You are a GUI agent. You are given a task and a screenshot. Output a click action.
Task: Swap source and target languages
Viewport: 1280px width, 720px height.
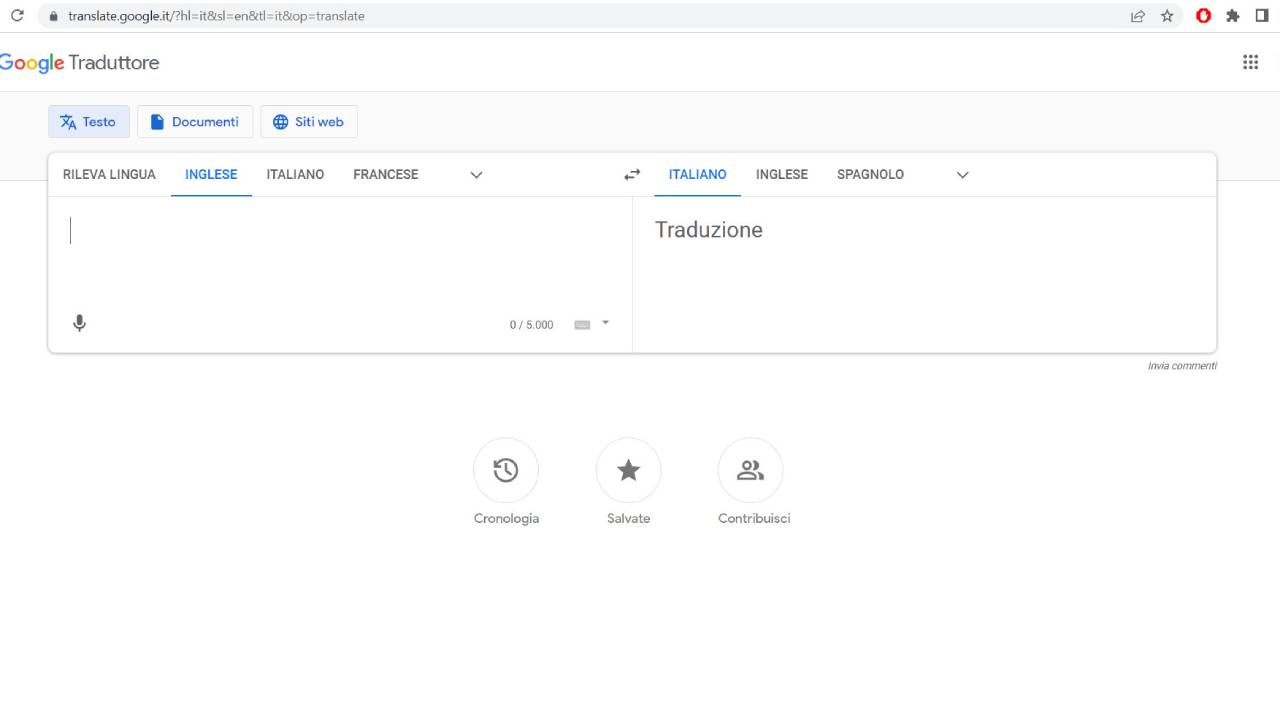(x=632, y=175)
